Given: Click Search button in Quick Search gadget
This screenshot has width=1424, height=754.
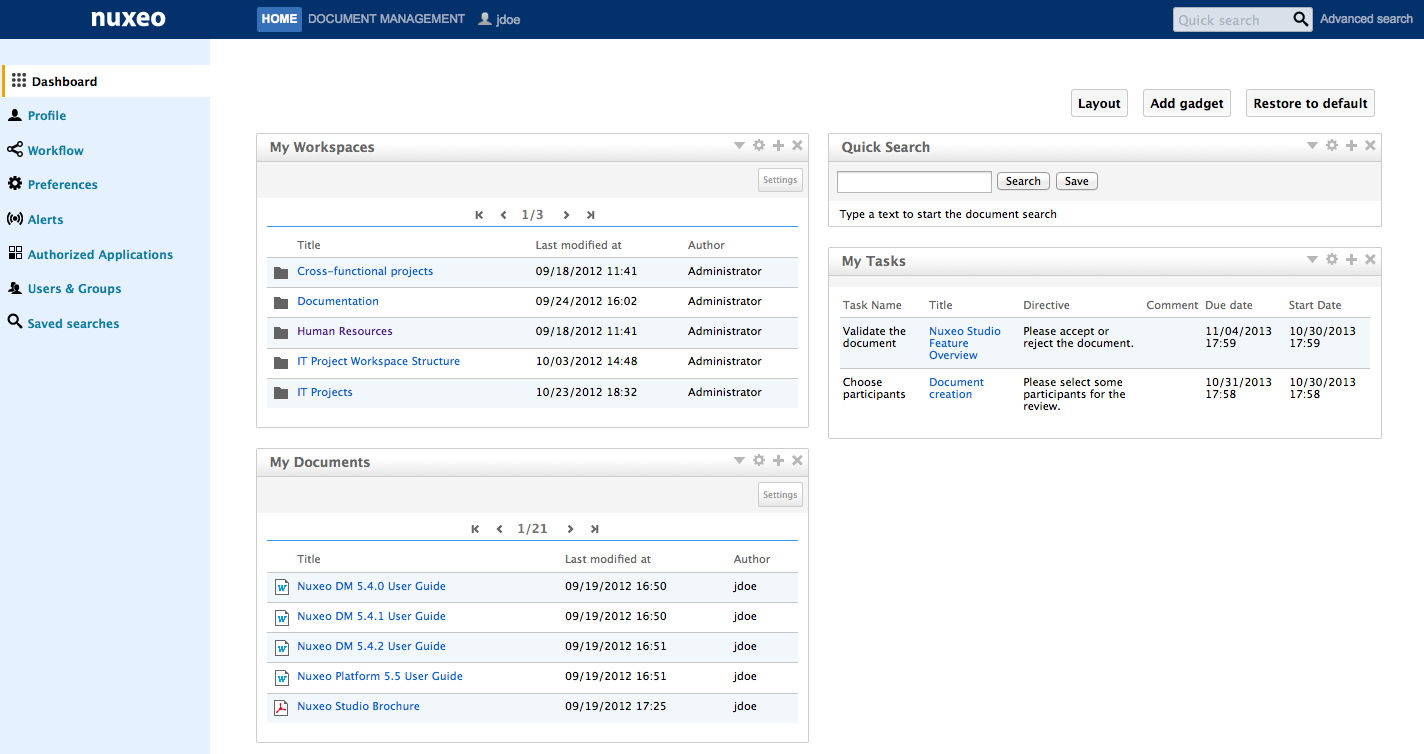Looking at the screenshot, I should 1023,181.
